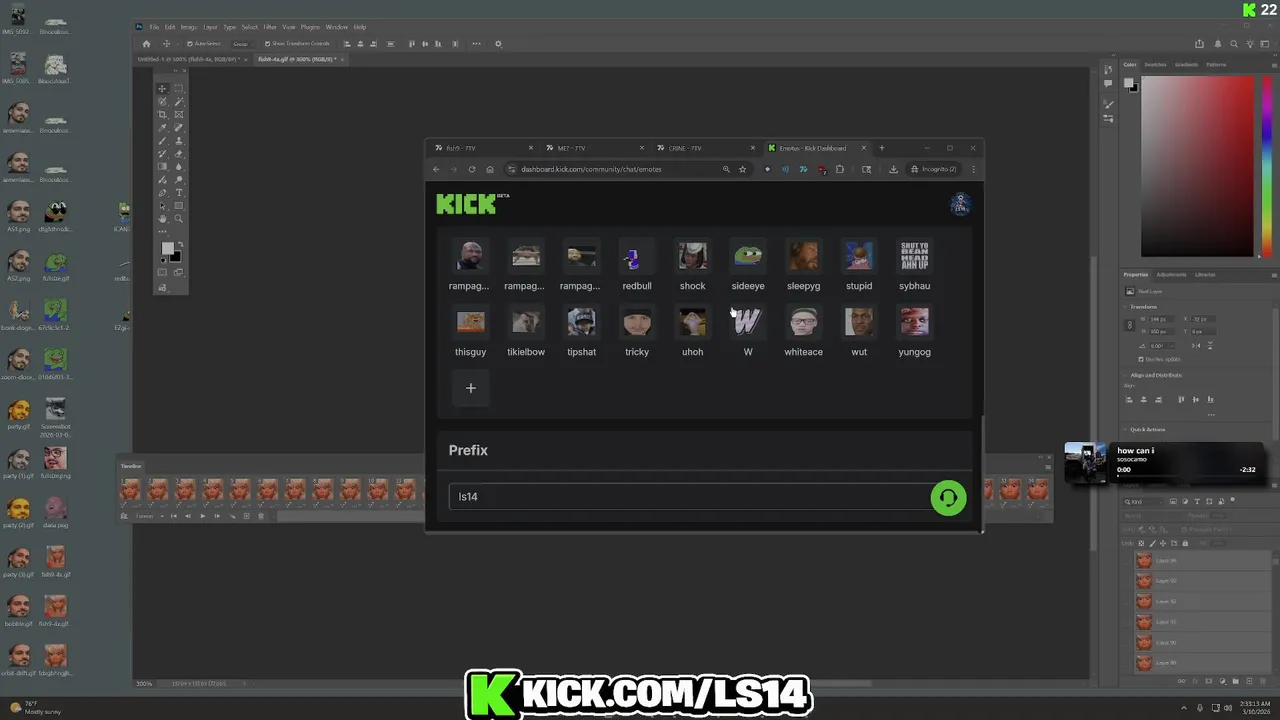Screen dimensions: 1280x720
Task: Open Photoshop Home screen icon
Action: click(146, 44)
